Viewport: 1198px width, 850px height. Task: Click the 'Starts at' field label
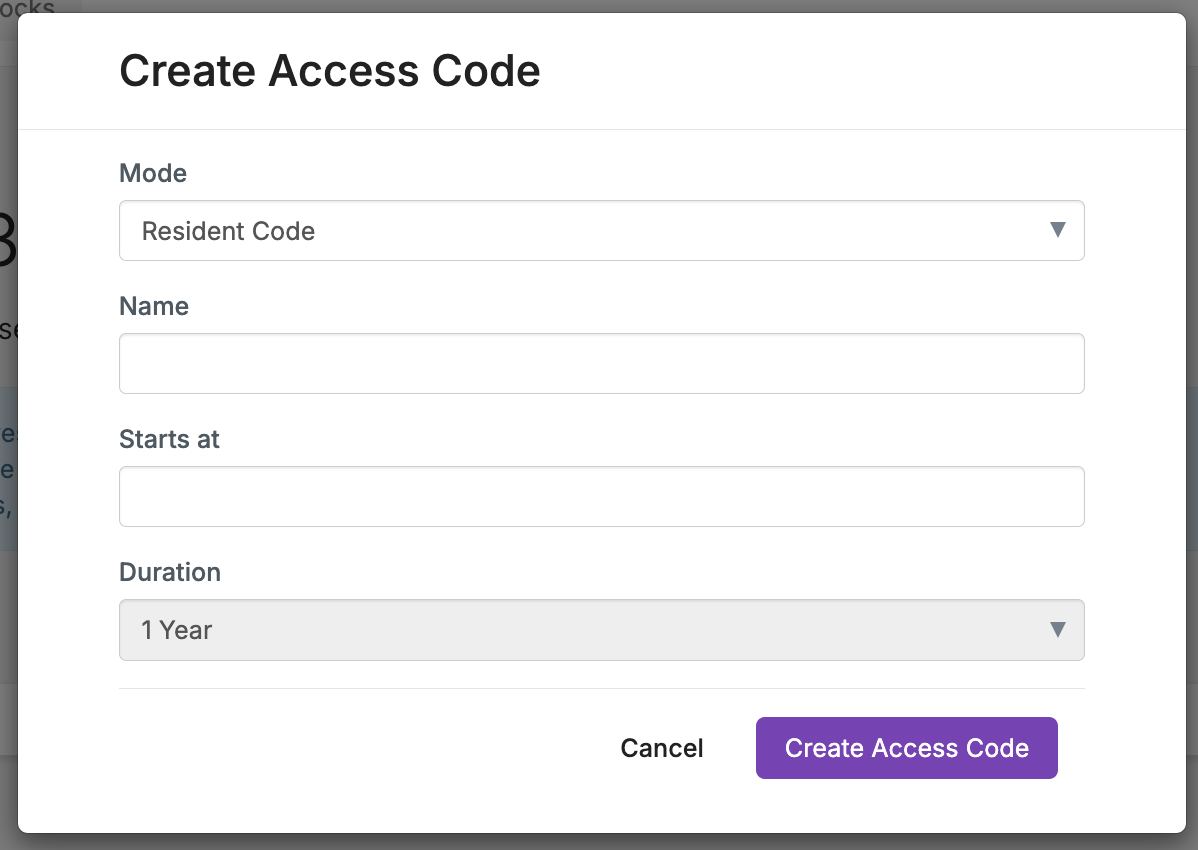click(x=169, y=439)
